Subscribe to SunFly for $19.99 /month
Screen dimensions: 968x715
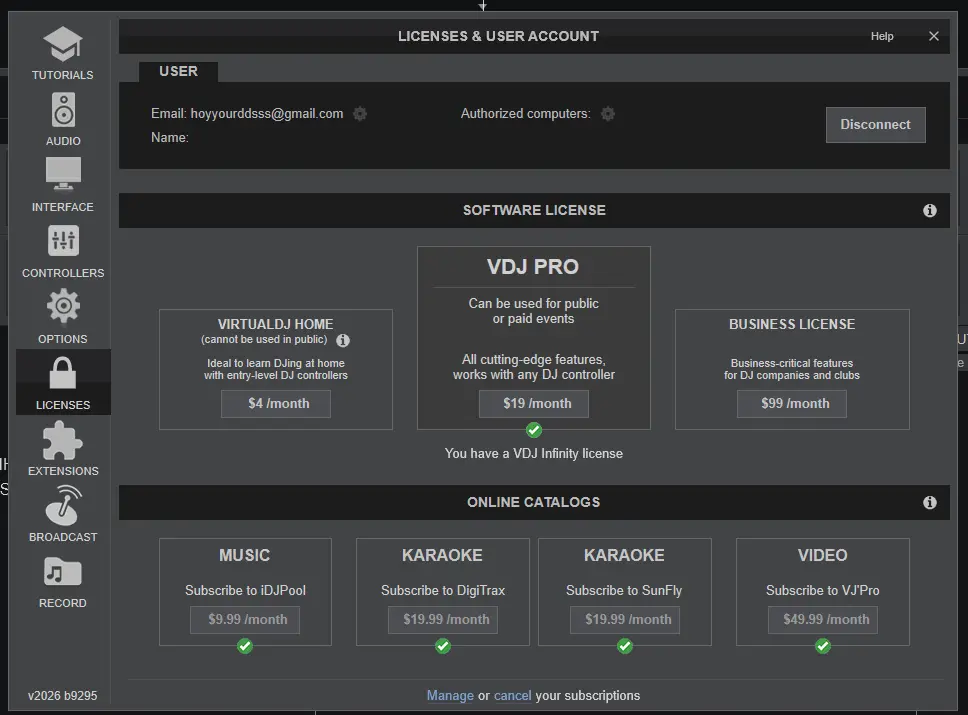(625, 620)
